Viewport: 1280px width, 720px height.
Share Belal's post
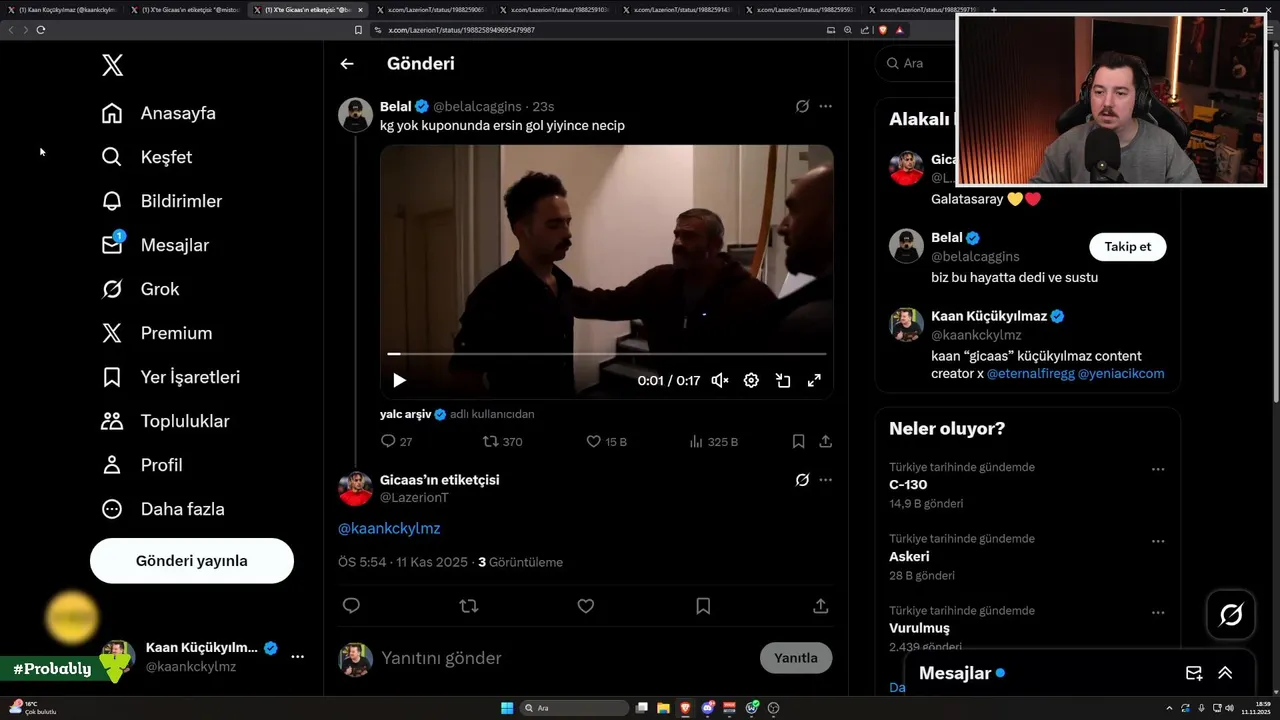tap(825, 441)
